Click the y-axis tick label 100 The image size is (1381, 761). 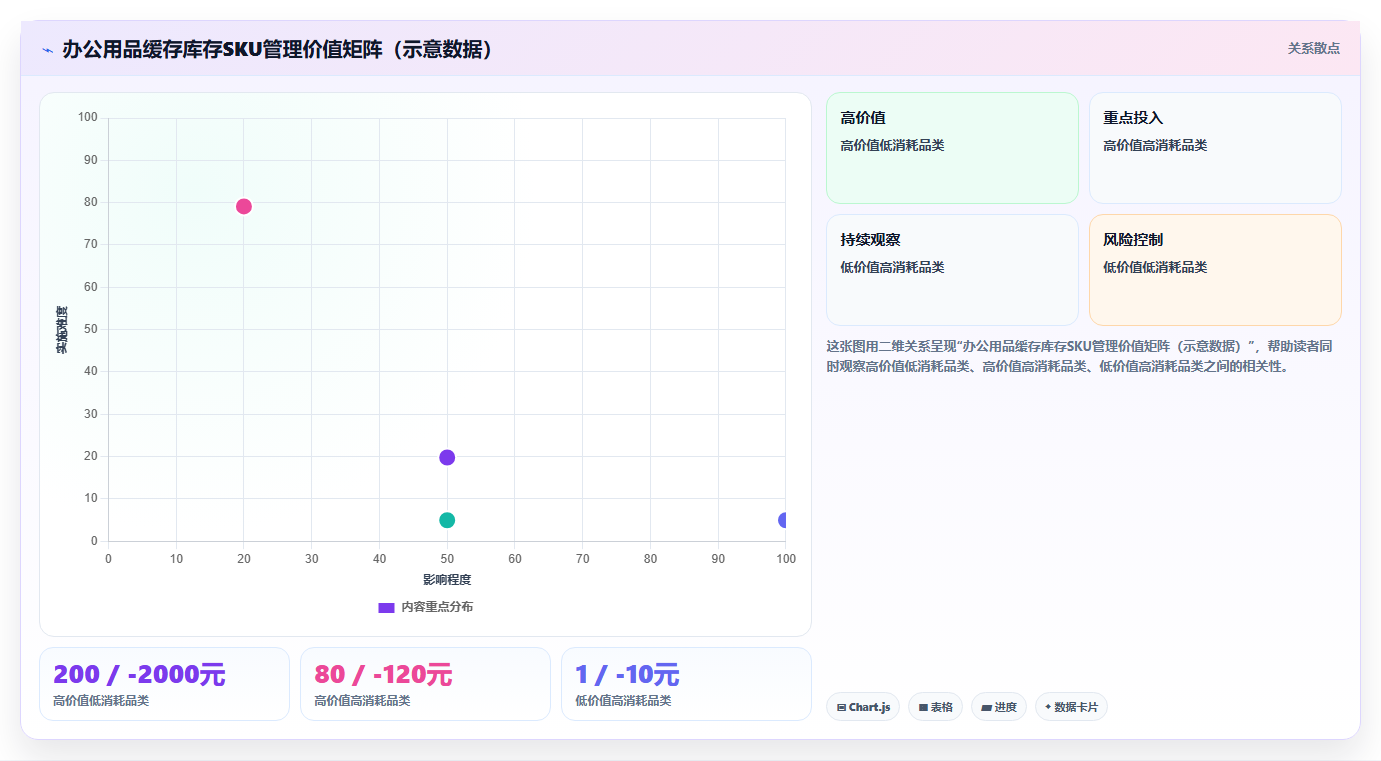coord(87,118)
